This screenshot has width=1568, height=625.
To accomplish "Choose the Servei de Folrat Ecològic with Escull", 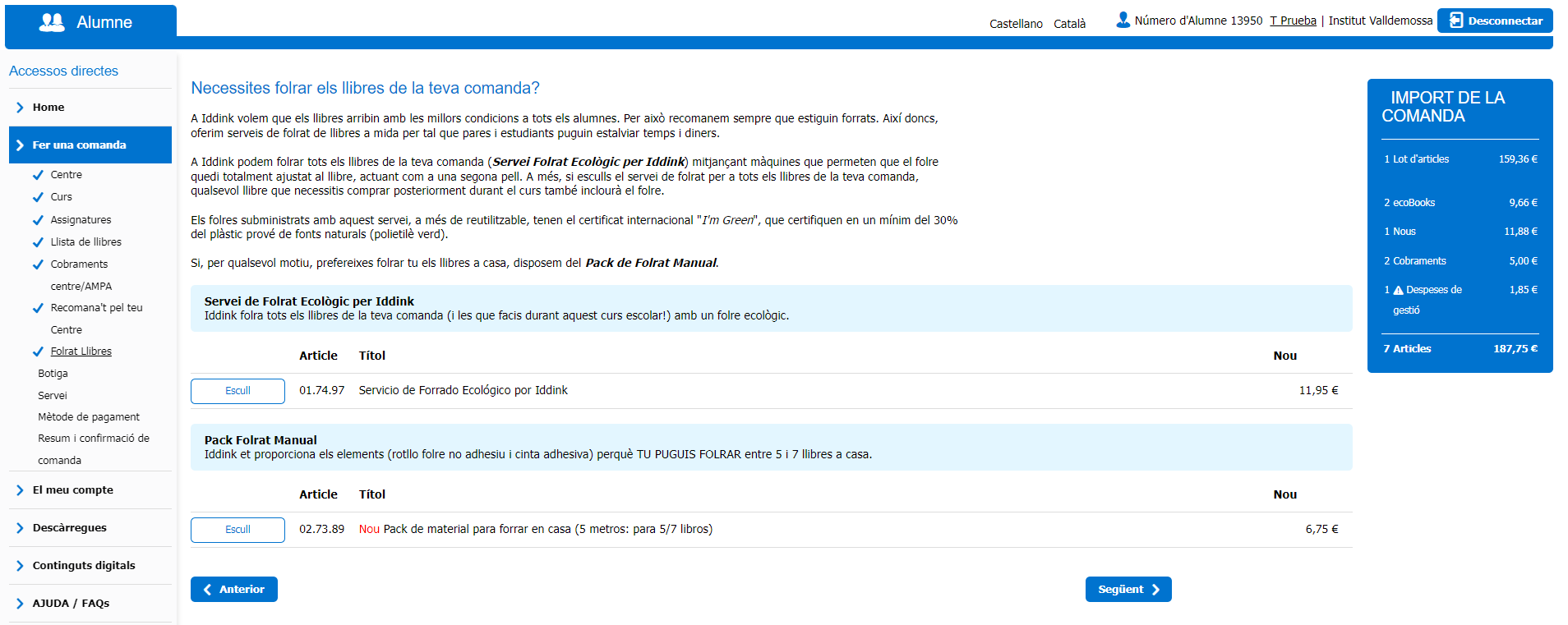I will coord(238,391).
